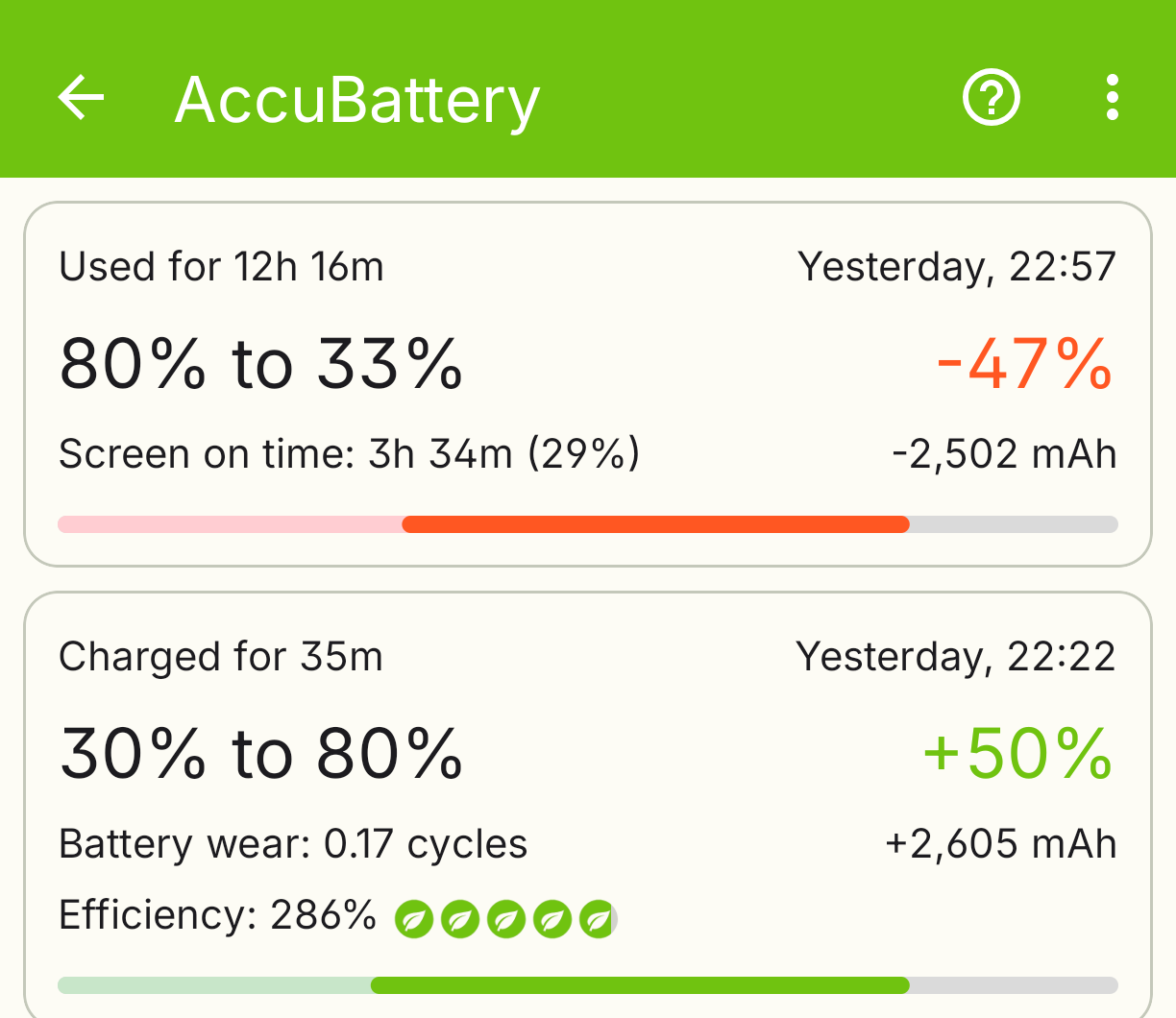Tap Battery wear 0.17 cycles text
The height and width of the screenshot is (1018, 1176).
click(293, 844)
